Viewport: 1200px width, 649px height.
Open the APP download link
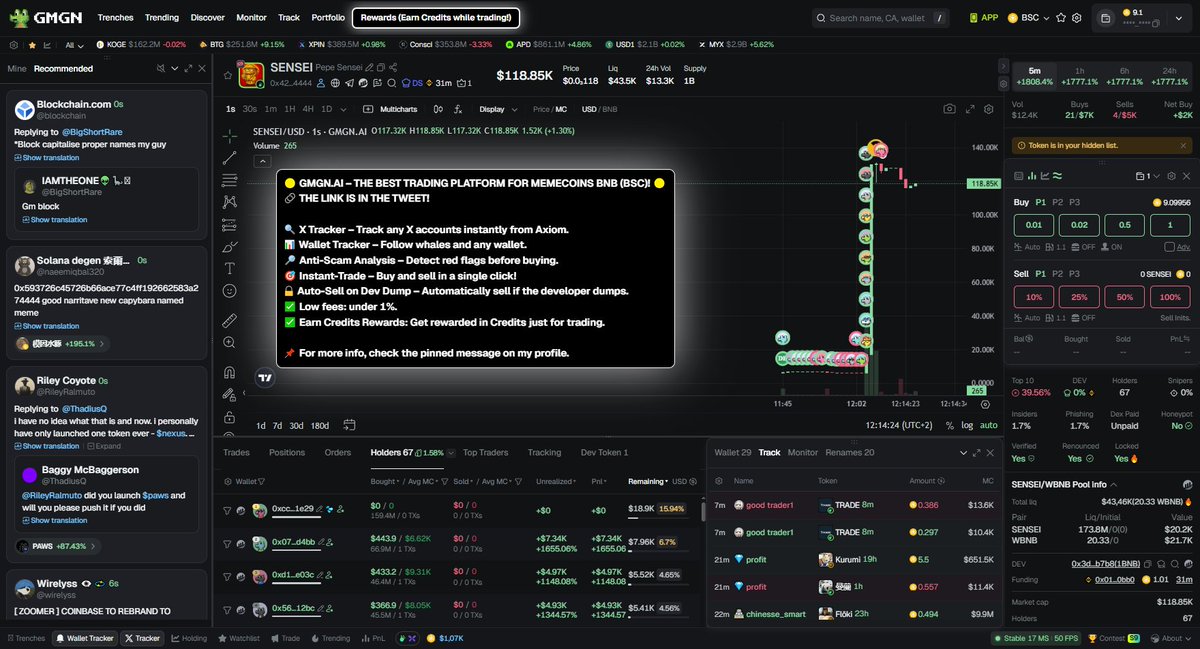coord(983,18)
